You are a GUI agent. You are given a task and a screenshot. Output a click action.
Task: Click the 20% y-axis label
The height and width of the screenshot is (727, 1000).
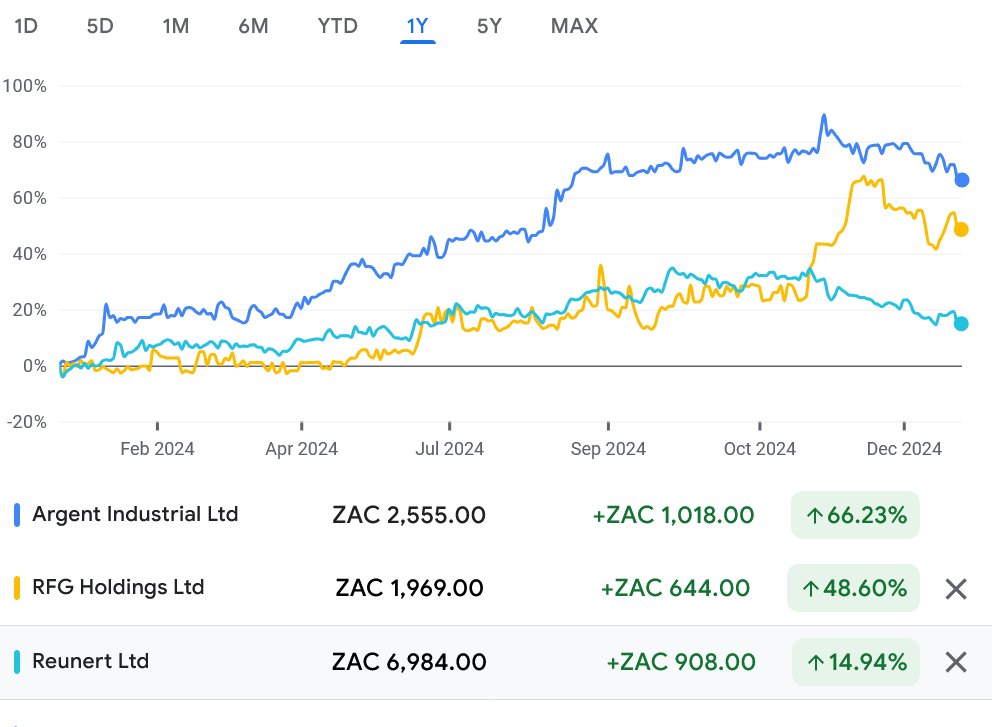(x=29, y=310)
